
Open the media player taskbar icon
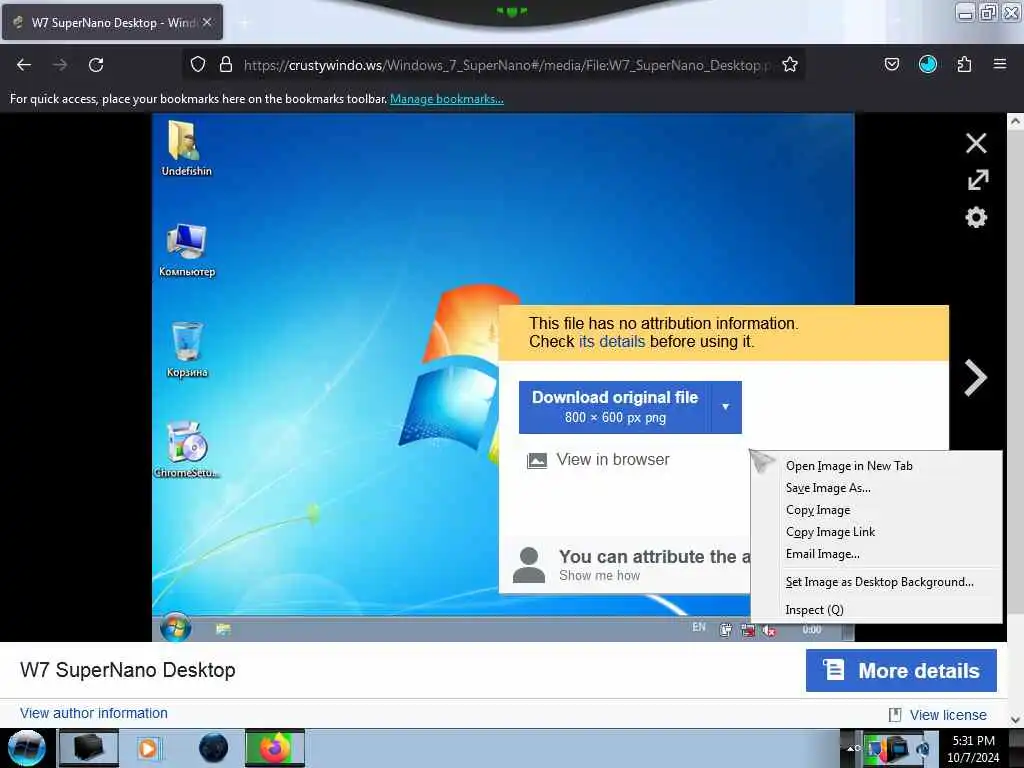click(x=148, y=748)
